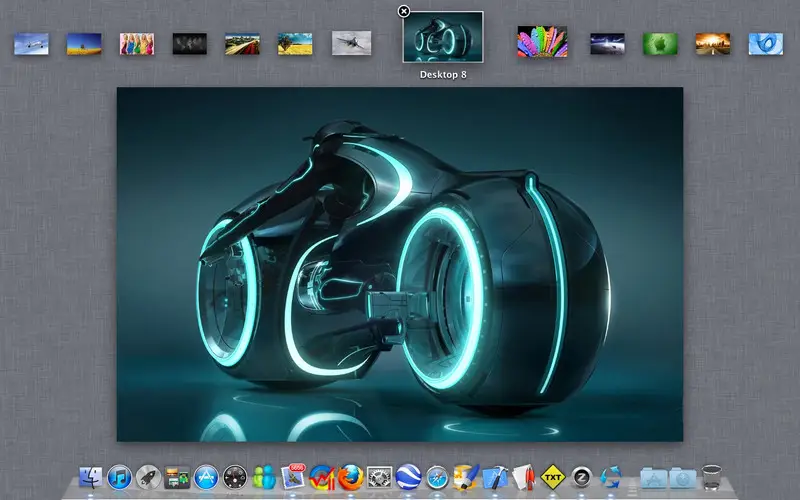Launch Google Earth from the Dock
This screenshot has width=800, height=500.
[409, 478]
